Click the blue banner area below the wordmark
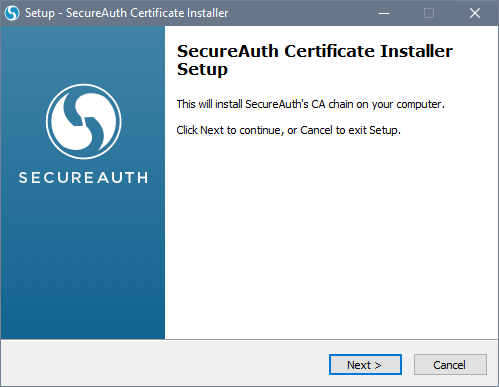Viewport: 499px width, 387px height. [83, 260]
